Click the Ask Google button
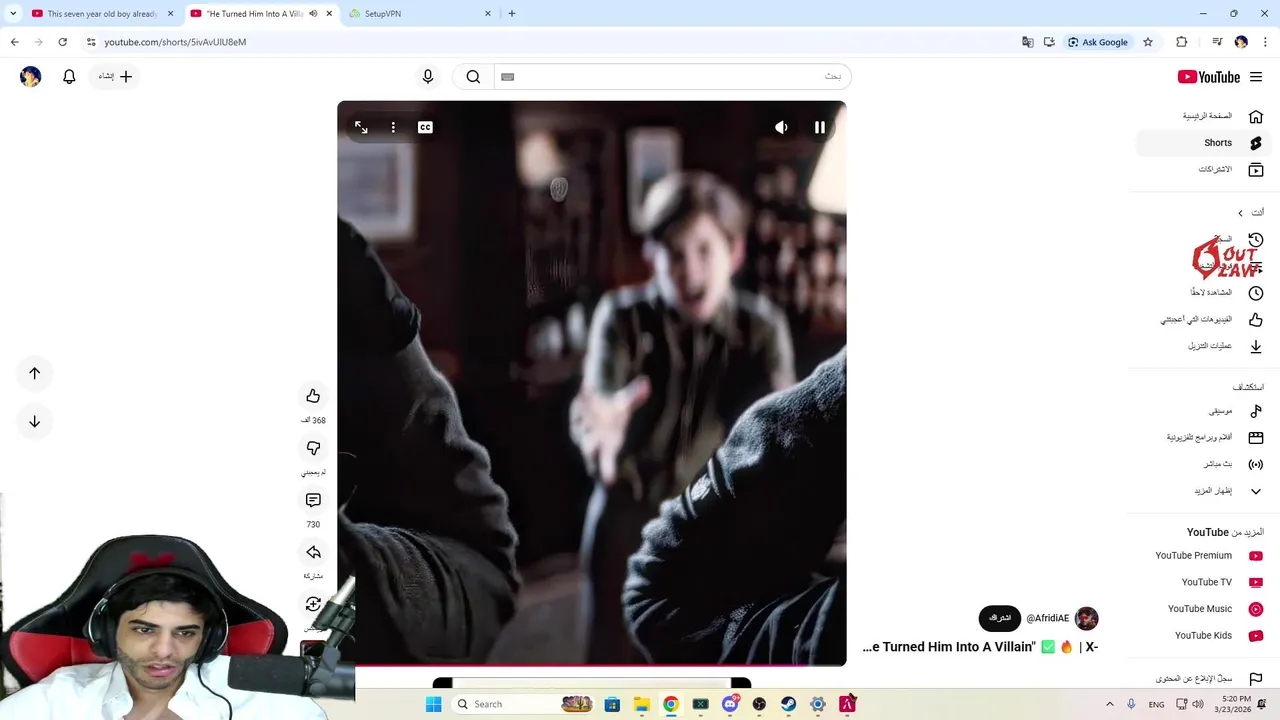This screenshot has height=720, width=1280. point(1098,42)
